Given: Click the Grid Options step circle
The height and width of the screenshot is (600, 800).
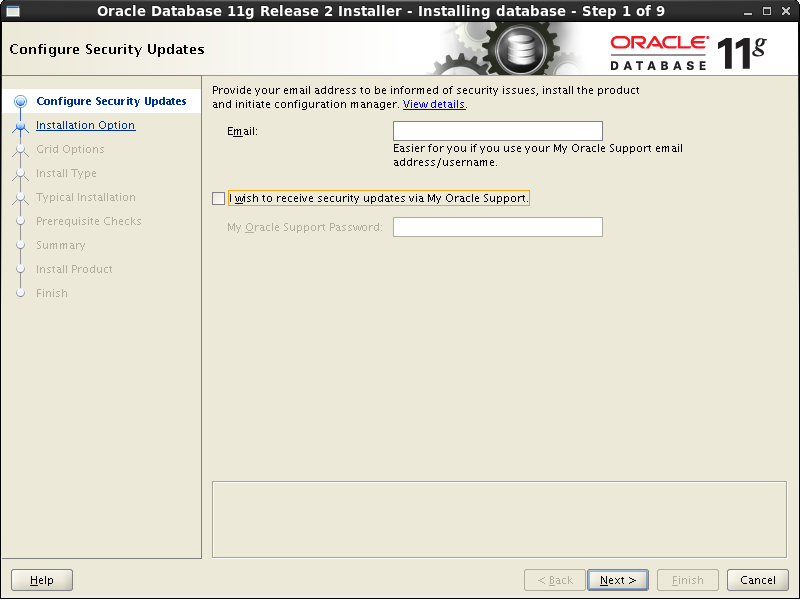Looking at the screenshot, I should [21, 149].
